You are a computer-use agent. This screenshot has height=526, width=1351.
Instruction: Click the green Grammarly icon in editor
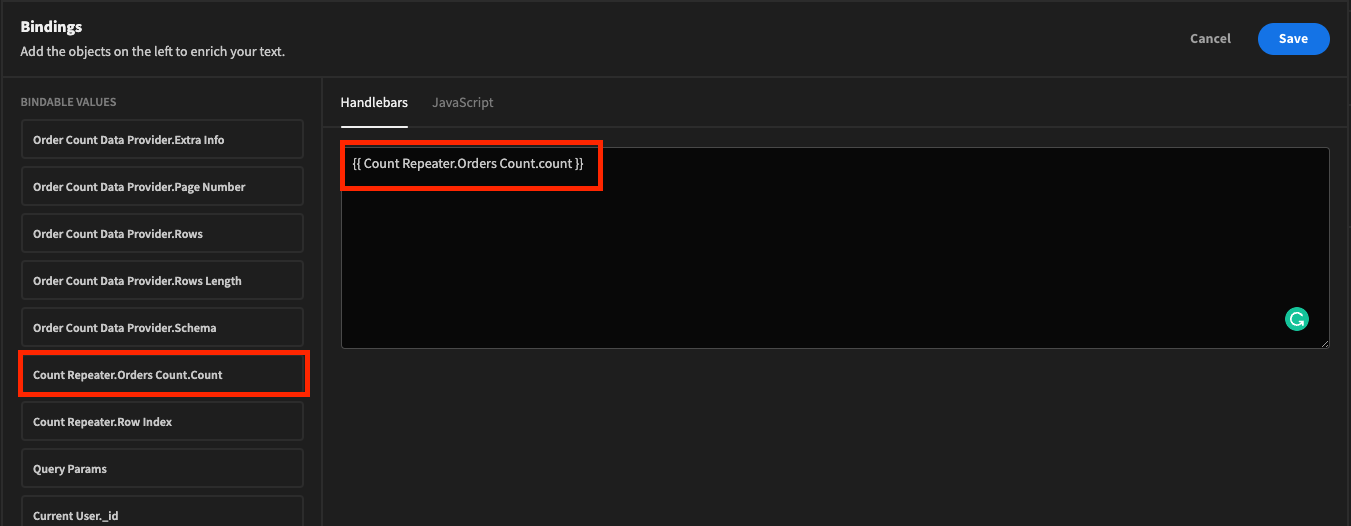click(x=1296, y=320)
